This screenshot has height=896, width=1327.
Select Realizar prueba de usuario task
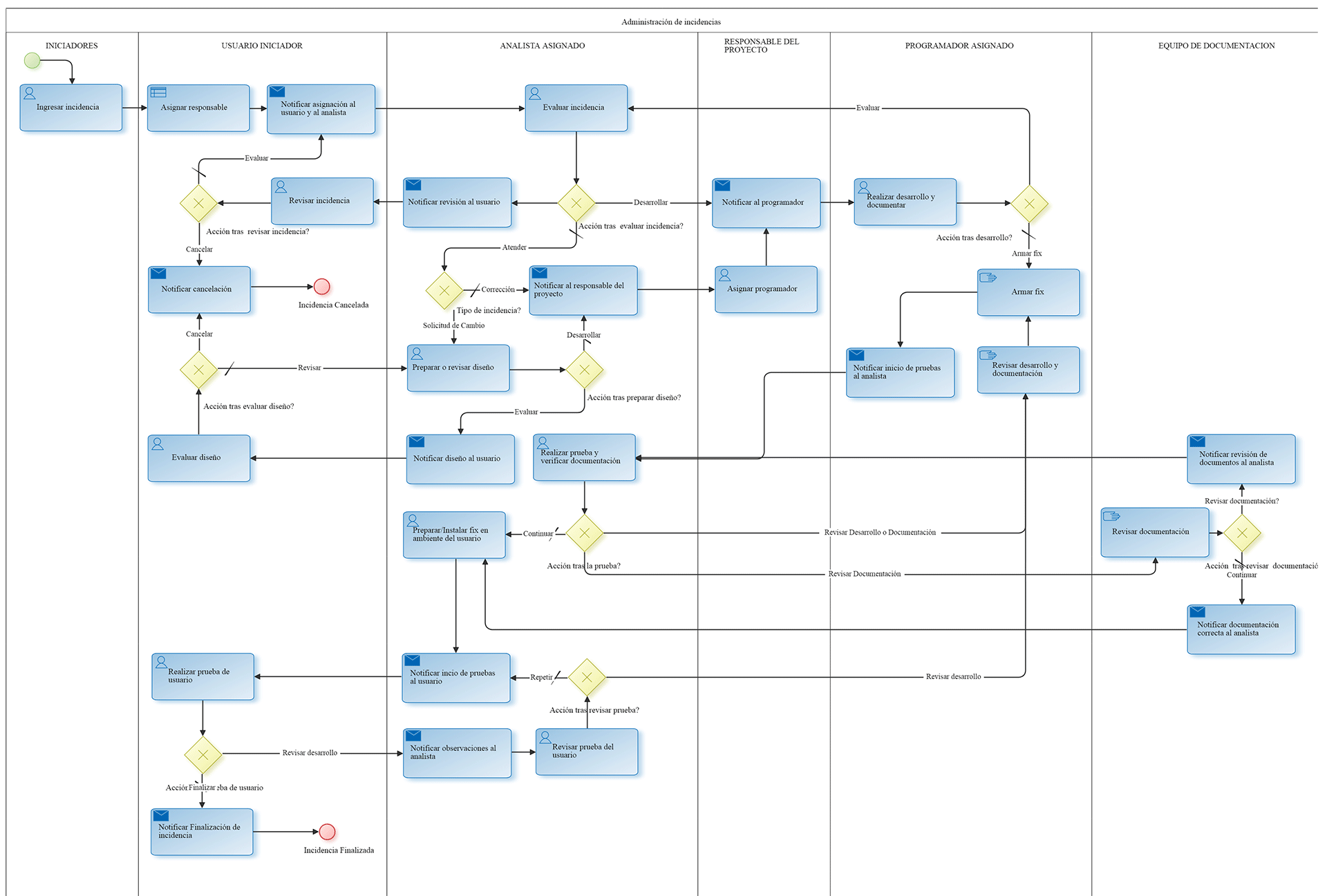203,677
